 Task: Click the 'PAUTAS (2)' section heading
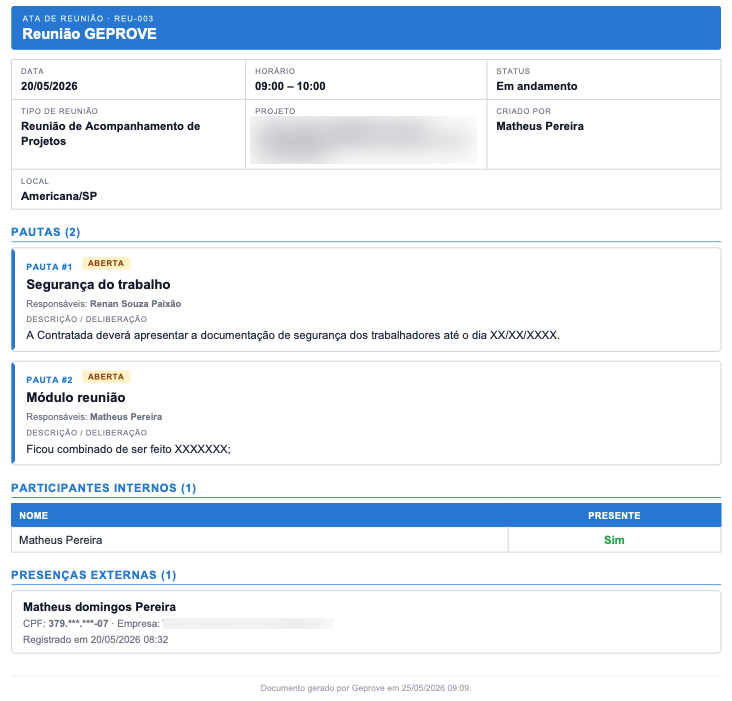46,232
